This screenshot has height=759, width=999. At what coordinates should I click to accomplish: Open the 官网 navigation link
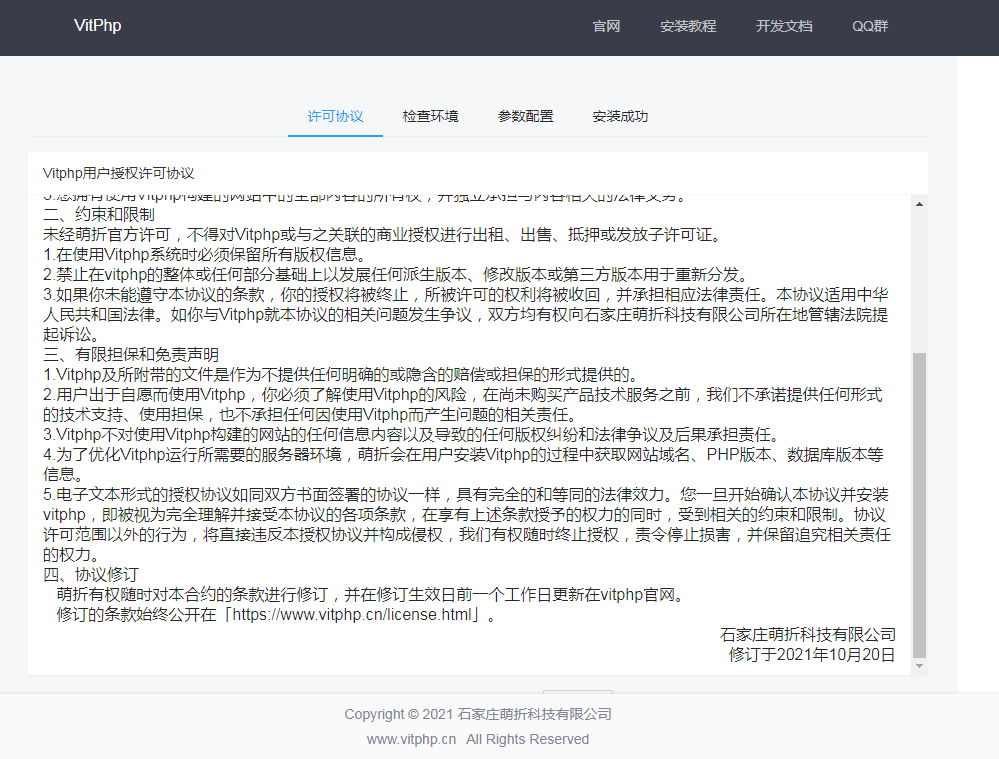click(x=606, y=26)
